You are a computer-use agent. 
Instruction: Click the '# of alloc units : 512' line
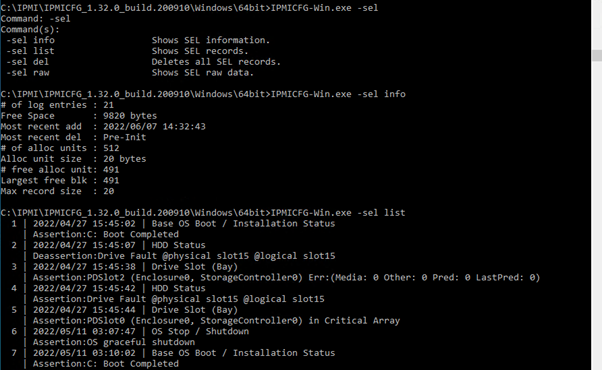[60, 148]
